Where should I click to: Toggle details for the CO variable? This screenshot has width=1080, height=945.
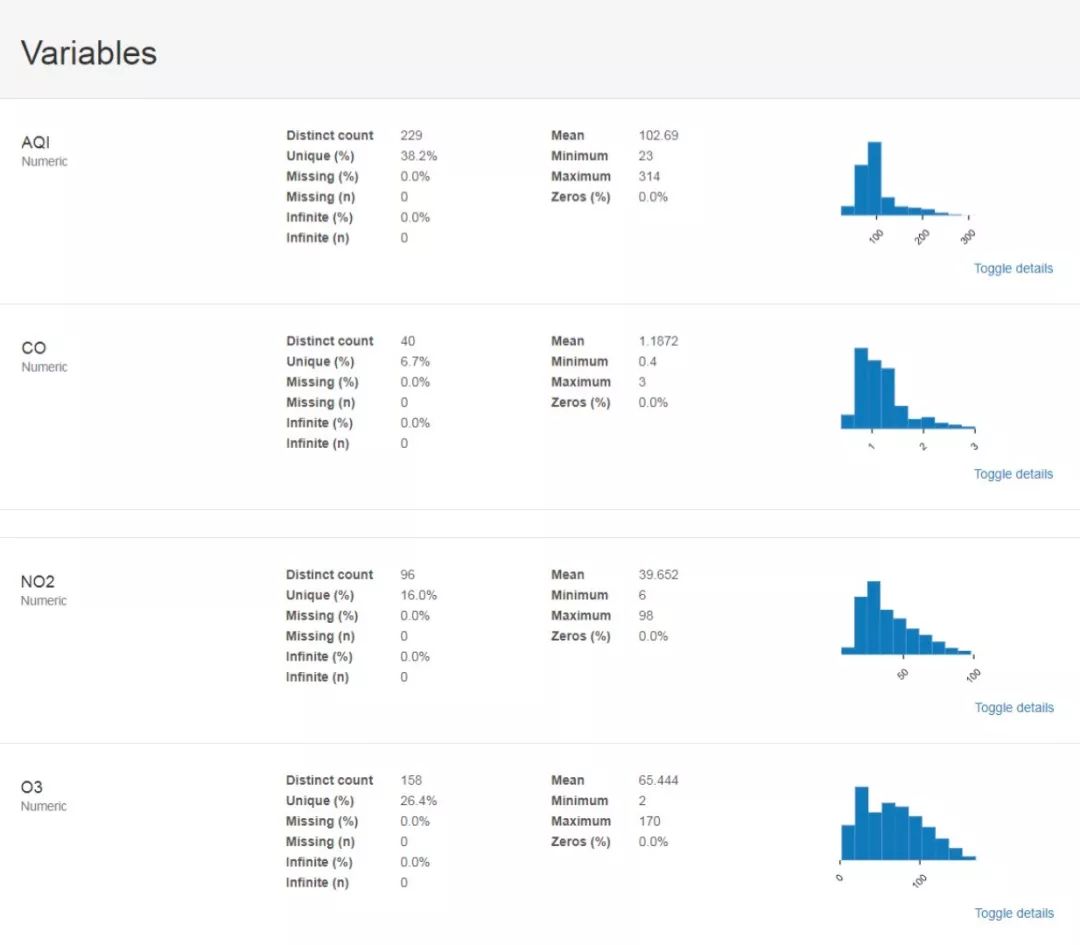click(x=1013, y=474)
